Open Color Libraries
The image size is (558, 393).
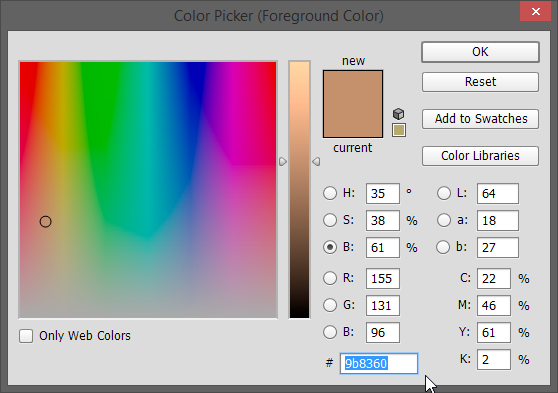click(480, 156)
